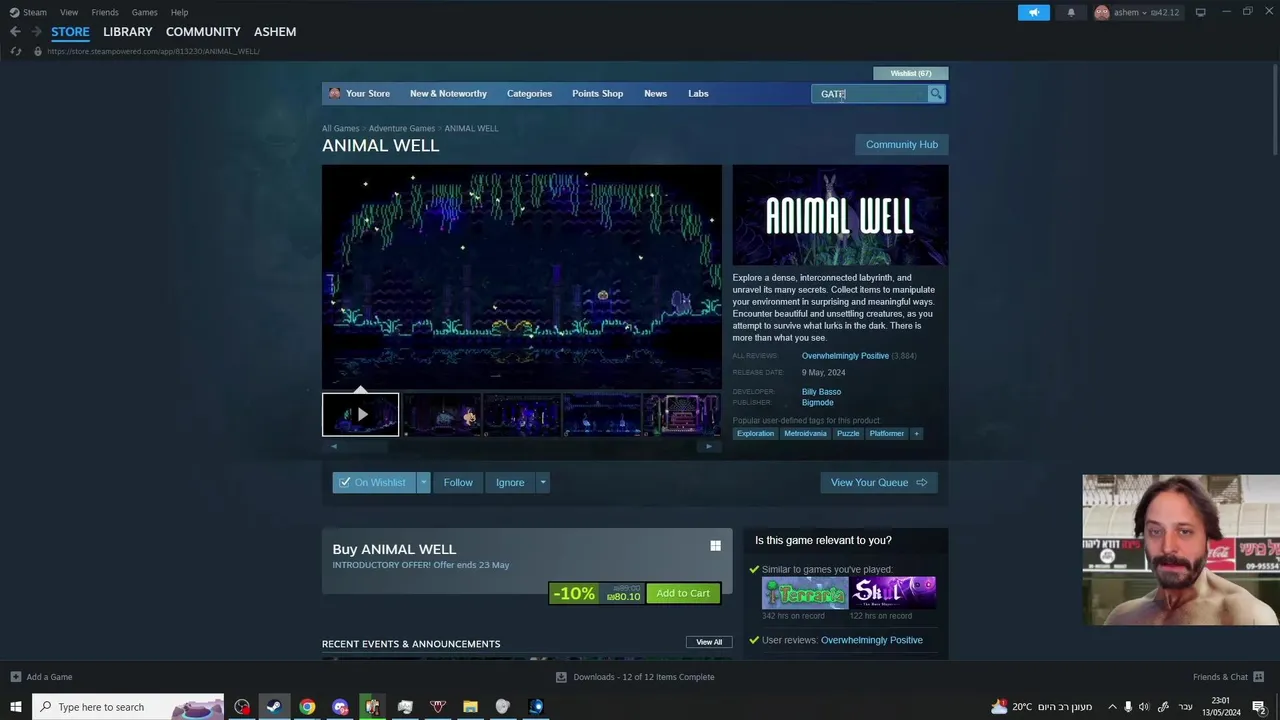Click the Windows taskbar search box
The width and height of the screenshot is (1280, 720).
pos(128,706)
